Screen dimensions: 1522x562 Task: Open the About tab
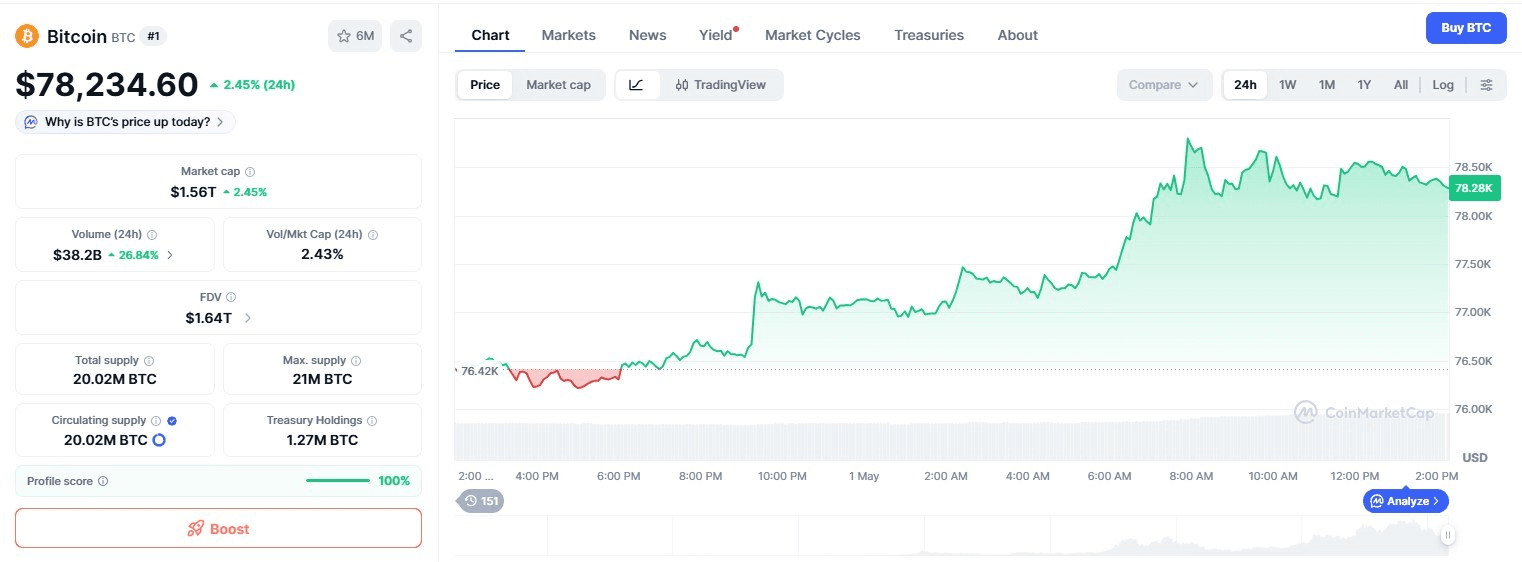(1017, 35)
